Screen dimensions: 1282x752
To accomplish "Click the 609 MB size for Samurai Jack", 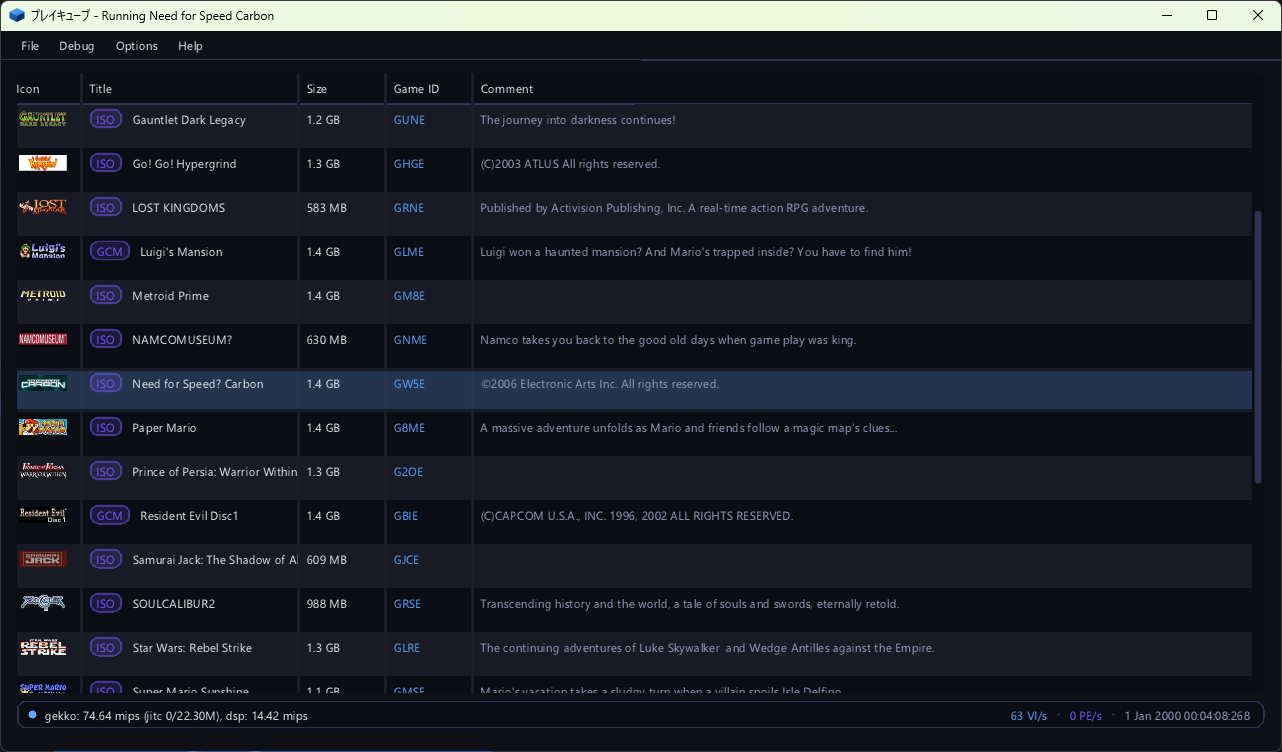I will (327, 560).
